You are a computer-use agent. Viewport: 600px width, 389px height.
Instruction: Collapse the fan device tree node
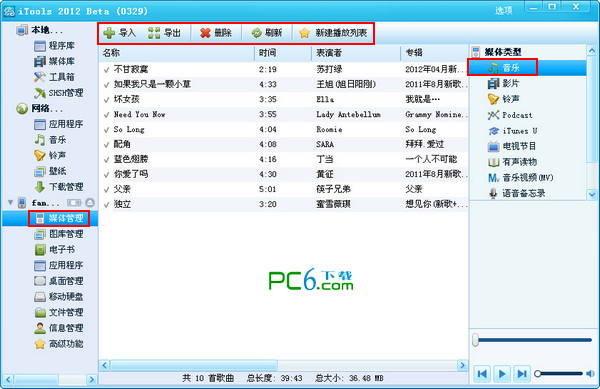coord(10,202)
